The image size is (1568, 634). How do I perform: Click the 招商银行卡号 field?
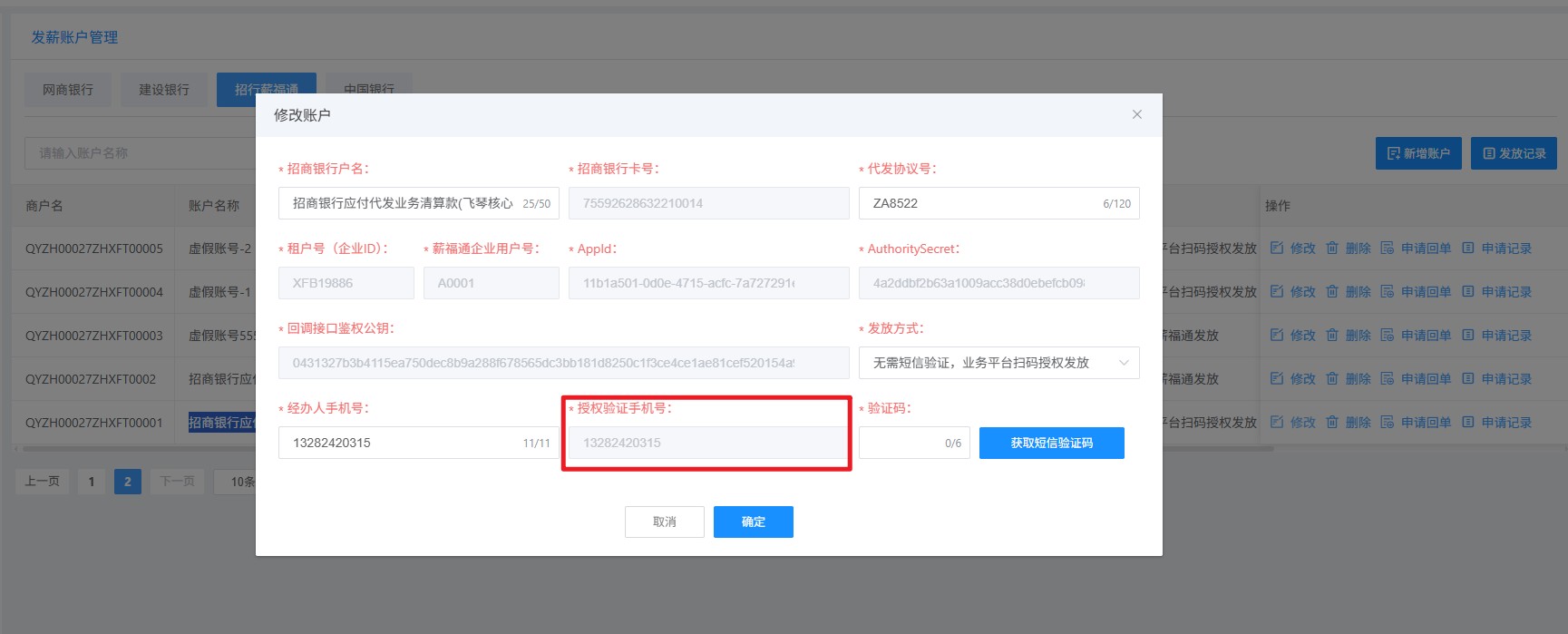(x=708, y=203)
